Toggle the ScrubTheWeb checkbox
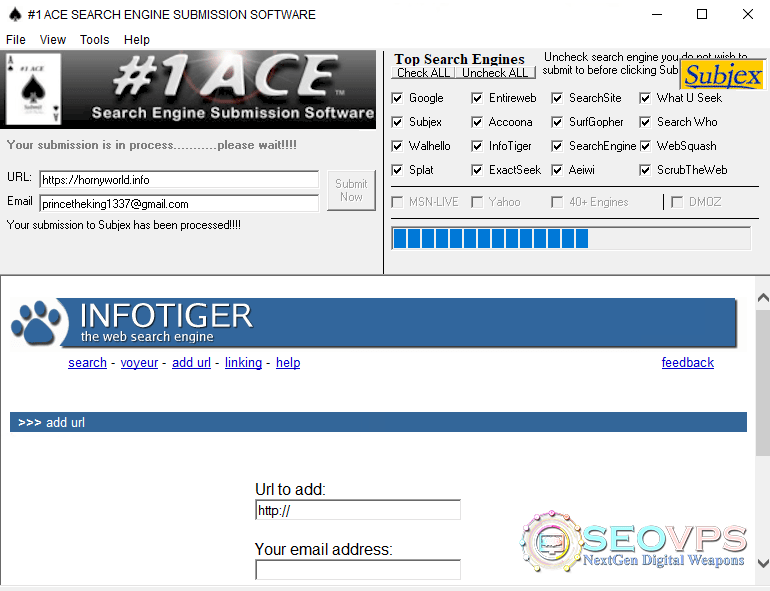770x591 pixels. pos(645,170)
